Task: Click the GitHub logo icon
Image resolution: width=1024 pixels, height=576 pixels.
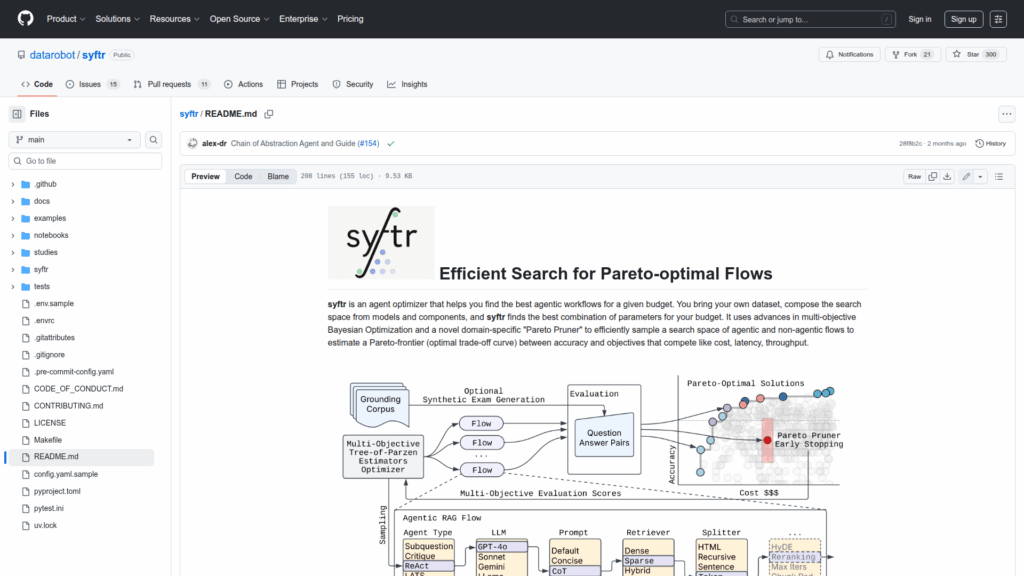Action: (25, 19)
